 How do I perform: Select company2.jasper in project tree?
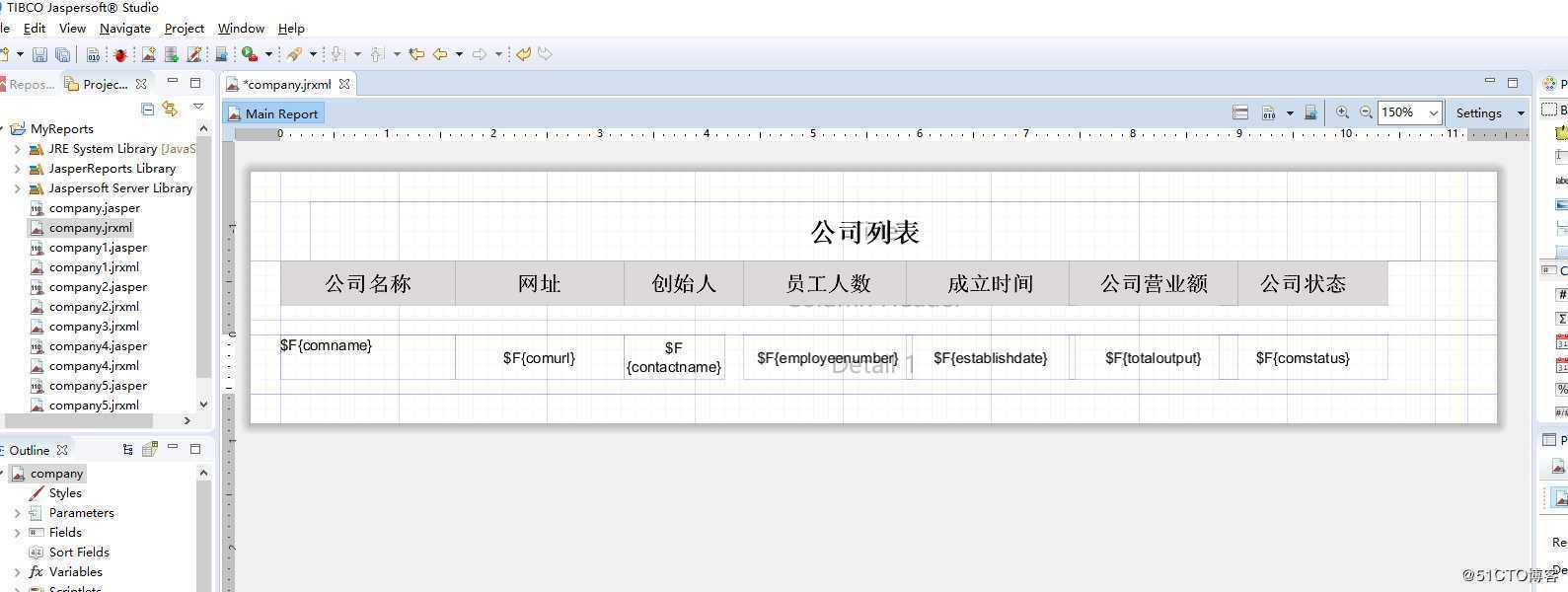click(x=98, y=287)
